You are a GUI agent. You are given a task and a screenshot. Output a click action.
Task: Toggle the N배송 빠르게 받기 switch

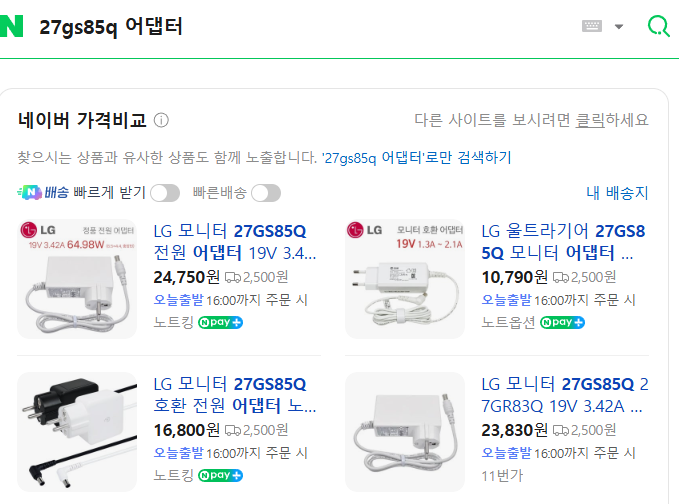coord(165,192)
